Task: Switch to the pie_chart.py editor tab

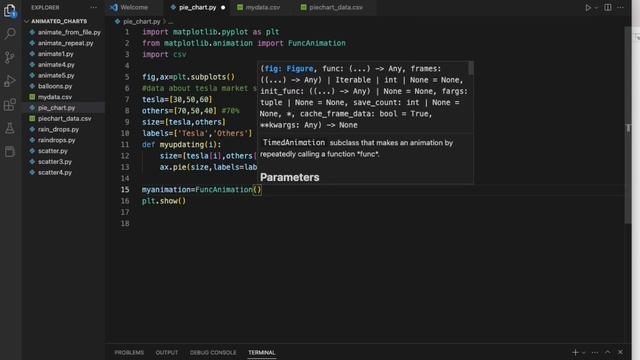Action: coord(197,7)
